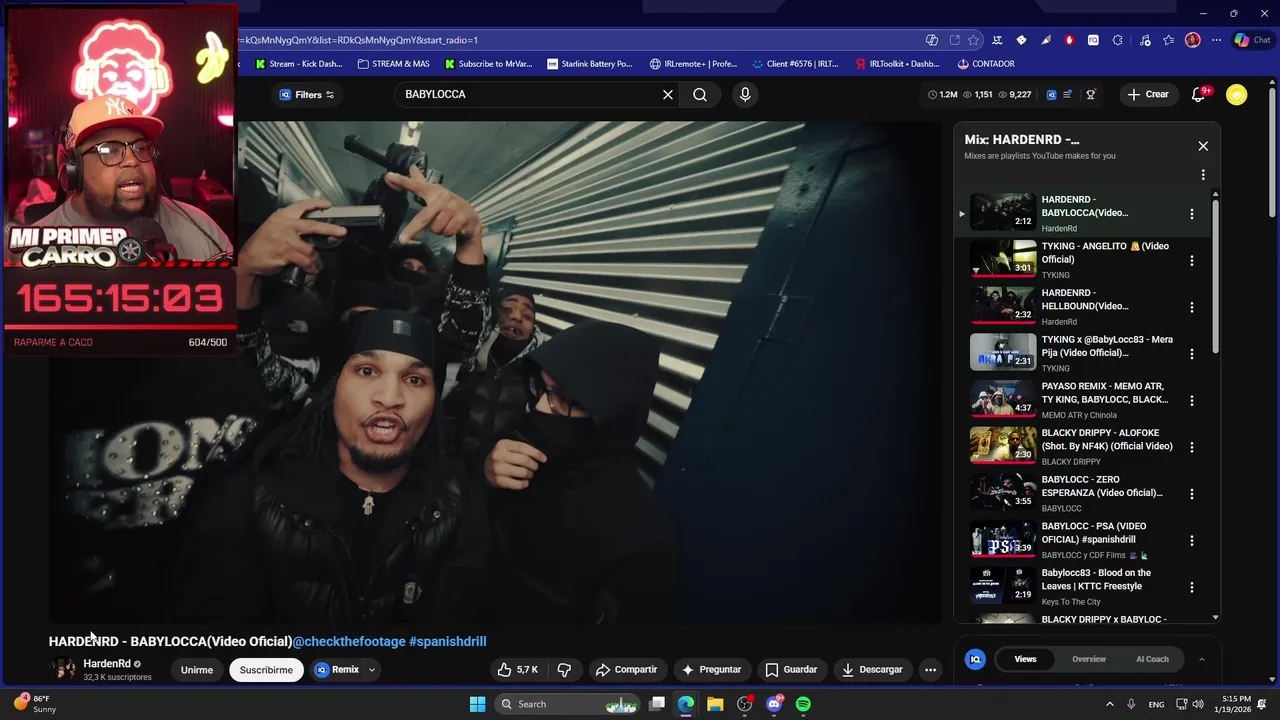
Task: Open options for BLACKY DRIPPY - ALOFOKE item
Action: (1191, 447)
